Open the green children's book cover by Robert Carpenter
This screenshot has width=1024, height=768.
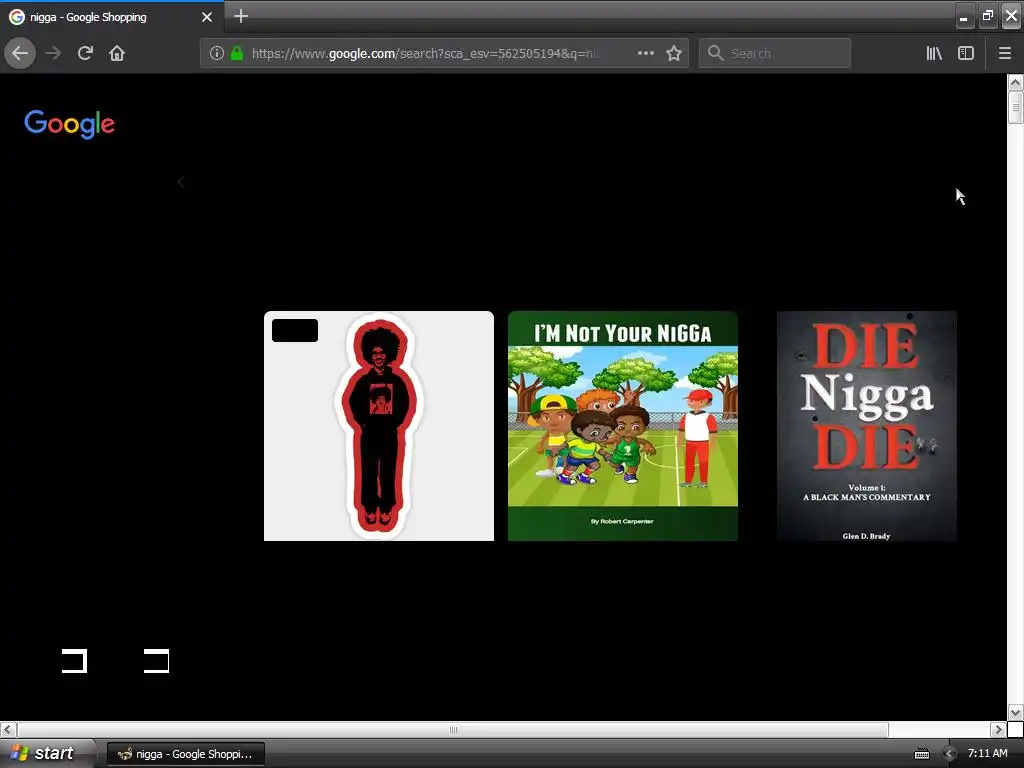point(623,426)
